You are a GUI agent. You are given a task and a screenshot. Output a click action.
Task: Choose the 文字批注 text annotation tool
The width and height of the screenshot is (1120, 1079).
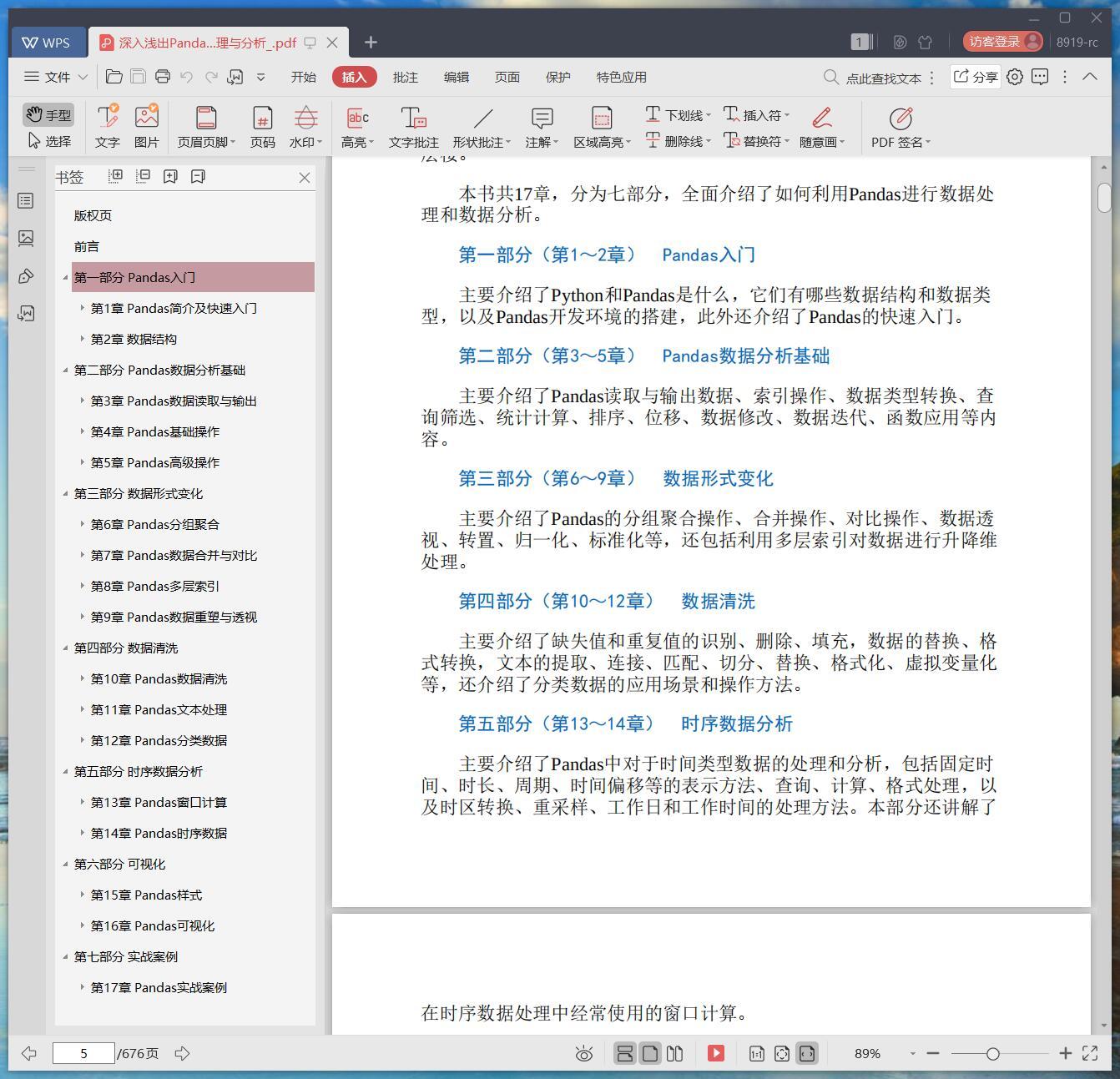413,126
